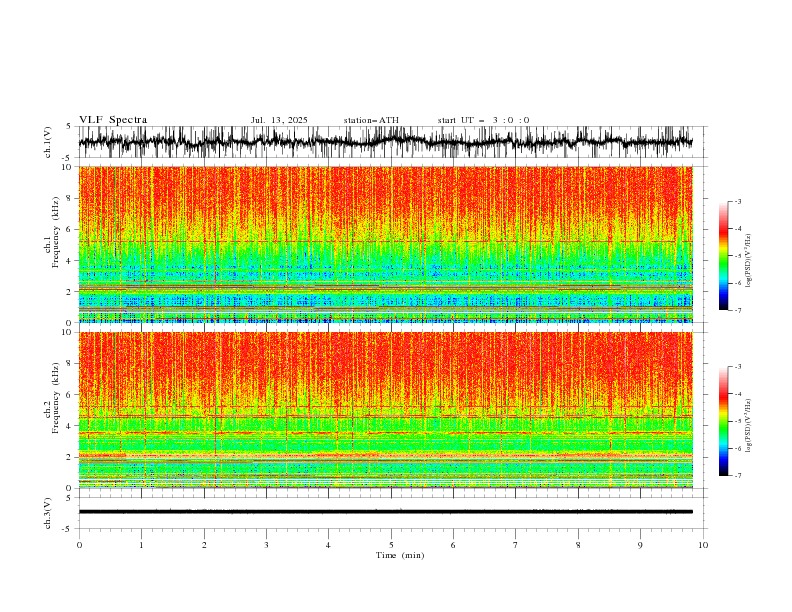Viewport: 792px width, 612px height.
Task: Click inside the ch.1 spectrogram panel
Action: click(385, 244)
